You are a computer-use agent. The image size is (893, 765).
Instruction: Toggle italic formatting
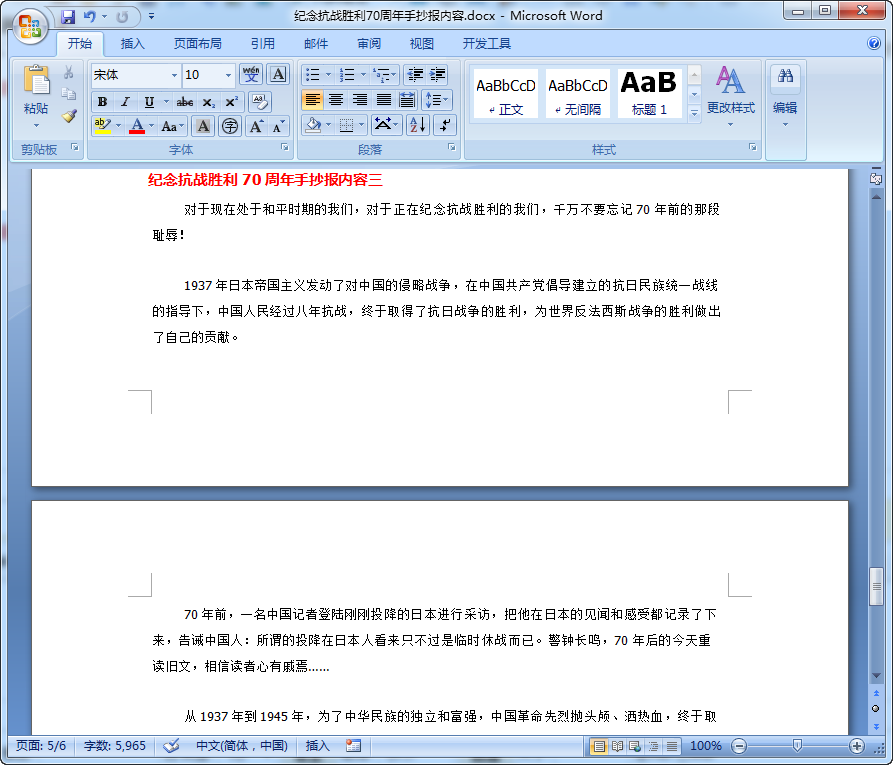coord(125,102)
